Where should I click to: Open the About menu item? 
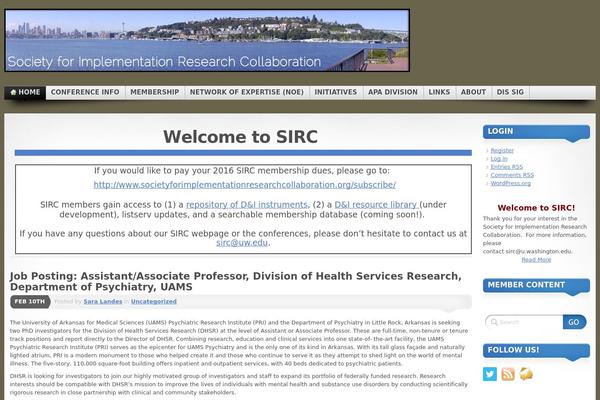[x=473, y=92]
